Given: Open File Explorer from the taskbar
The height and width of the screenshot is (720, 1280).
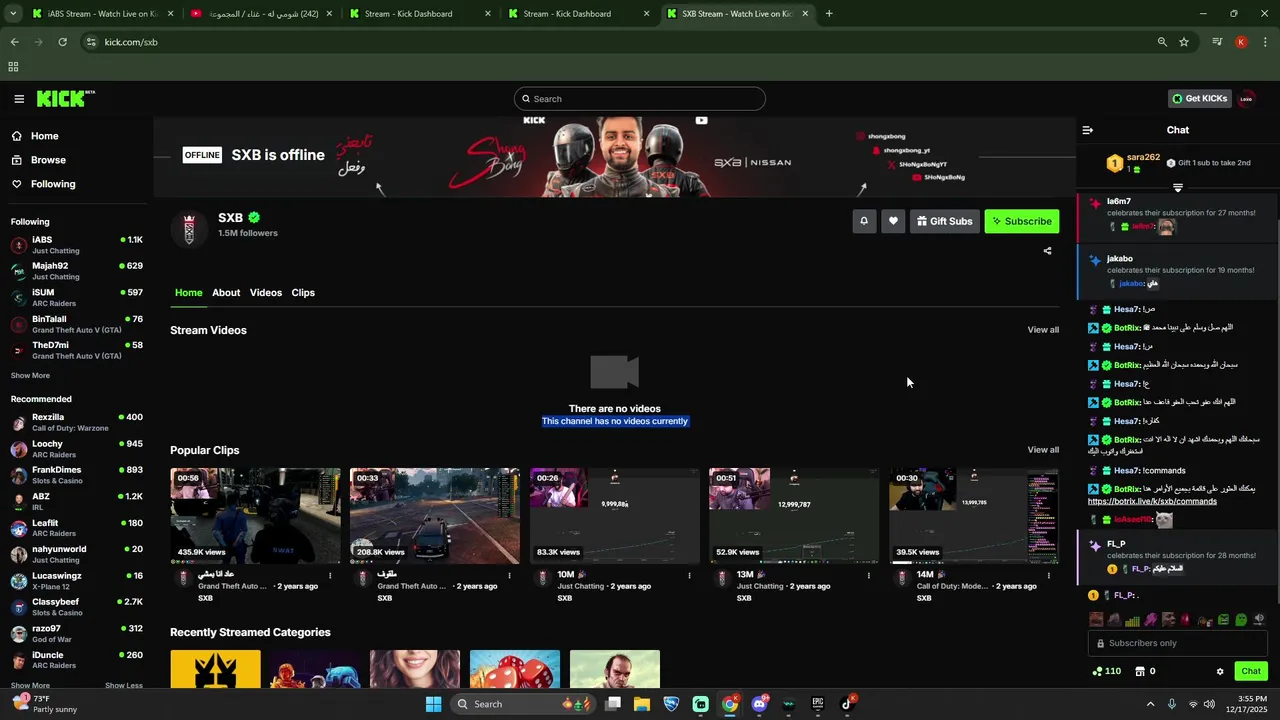Looking at the screenshot, I should (642, 704).
